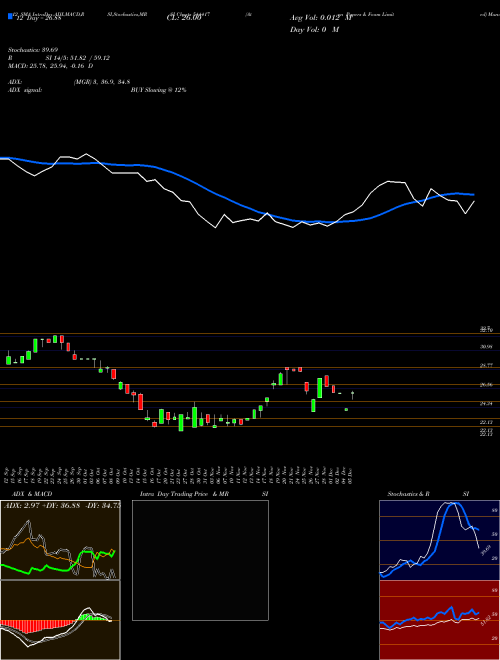Open the empty Intra Day Trading Price panel
Screen dimensions: 500x660
pos(200,560)
